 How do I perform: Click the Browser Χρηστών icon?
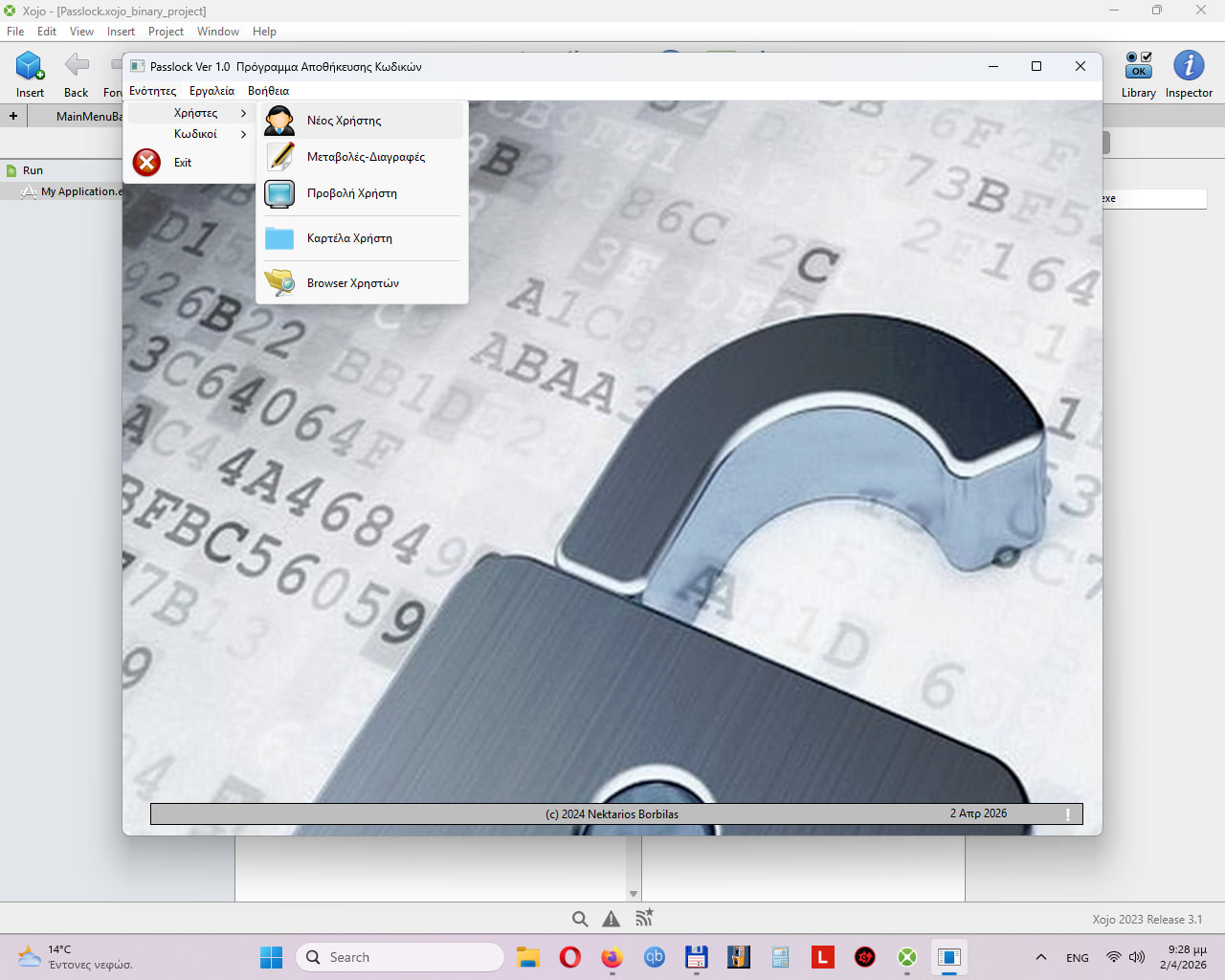279,282
